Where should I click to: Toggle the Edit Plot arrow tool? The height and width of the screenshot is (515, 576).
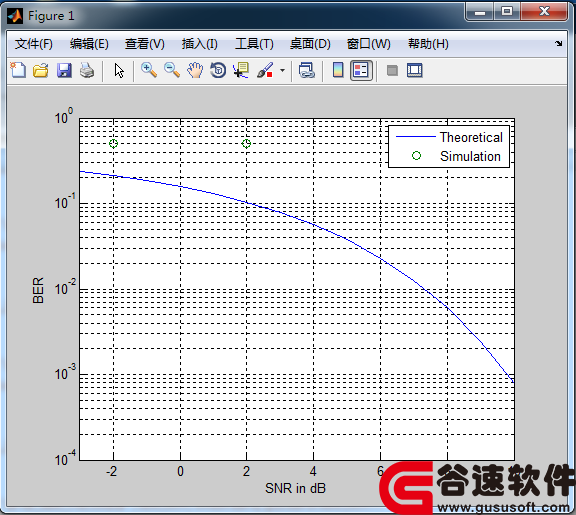click(x=119, y=70)
